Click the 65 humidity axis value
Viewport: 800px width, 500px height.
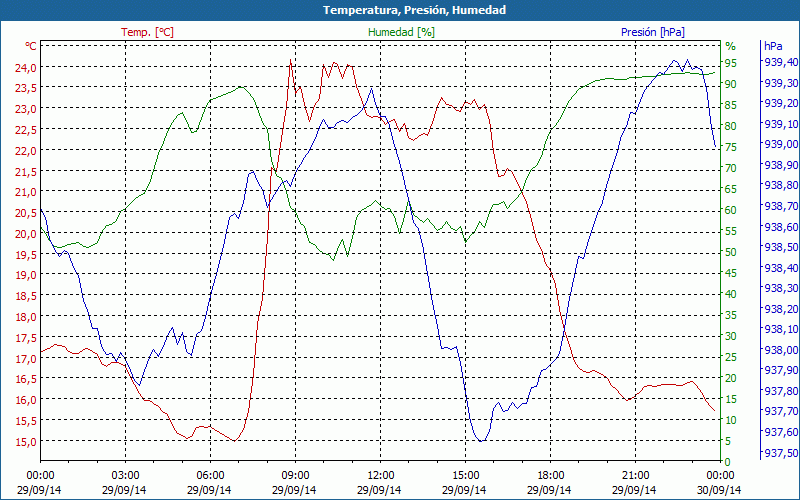click(731, 189)
